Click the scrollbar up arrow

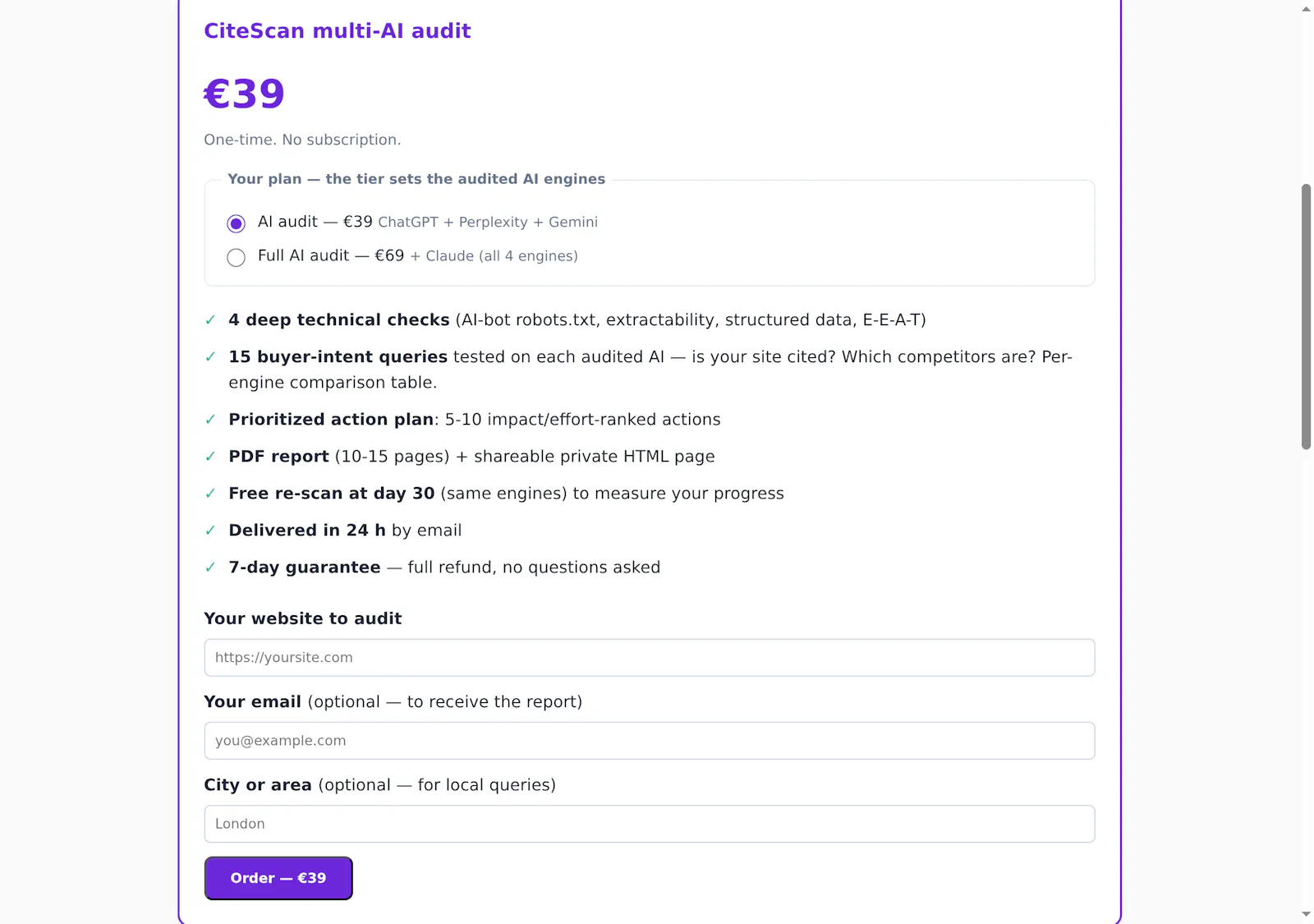pyautogui.click(x=1306, y=9)
